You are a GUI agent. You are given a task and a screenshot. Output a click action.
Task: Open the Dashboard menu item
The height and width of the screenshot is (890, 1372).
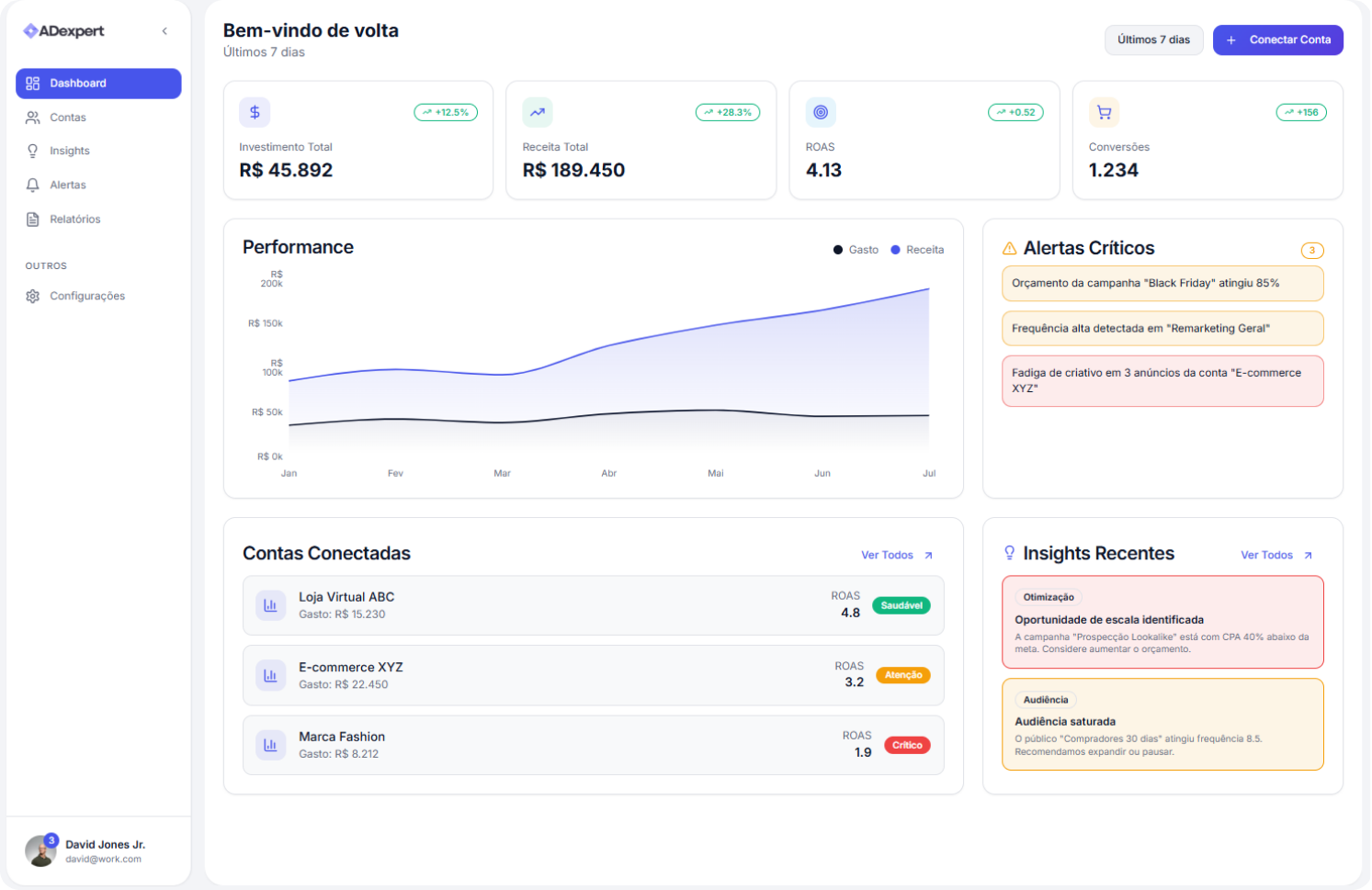pyautogui.click(x=98, y=84)
